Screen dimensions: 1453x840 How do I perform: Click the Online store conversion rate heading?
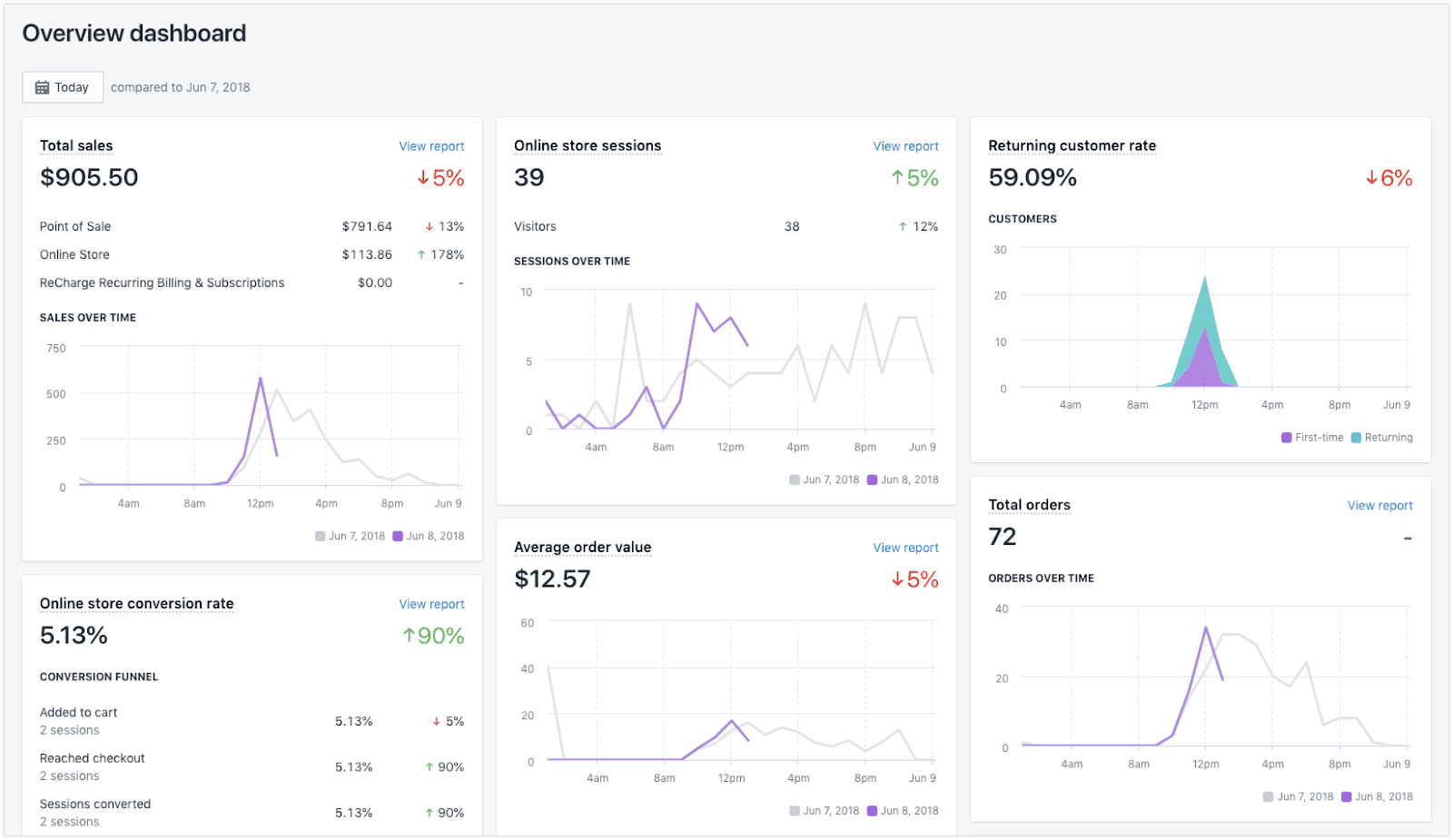click(136, 604)
